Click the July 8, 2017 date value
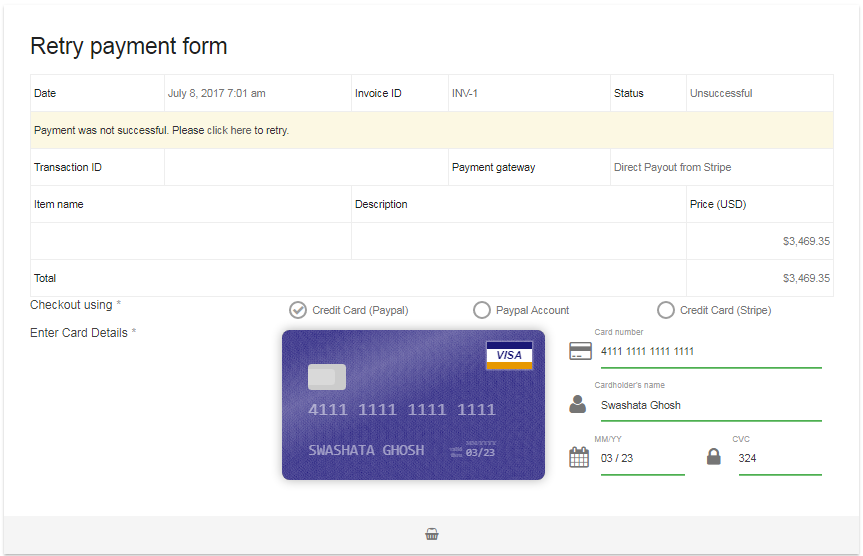 click(x=217, y=93)
